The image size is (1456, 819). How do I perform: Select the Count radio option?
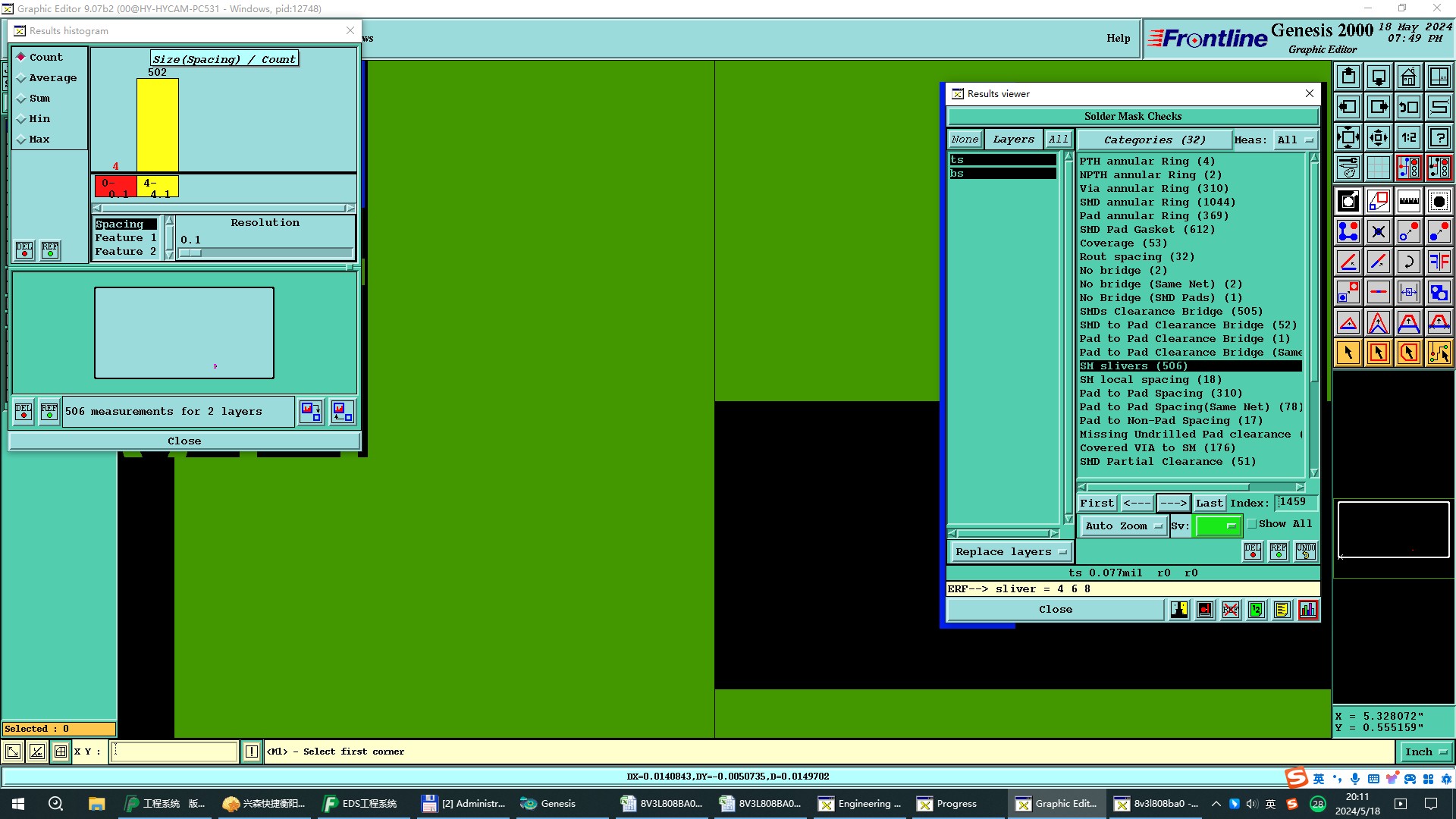[42, 58]
